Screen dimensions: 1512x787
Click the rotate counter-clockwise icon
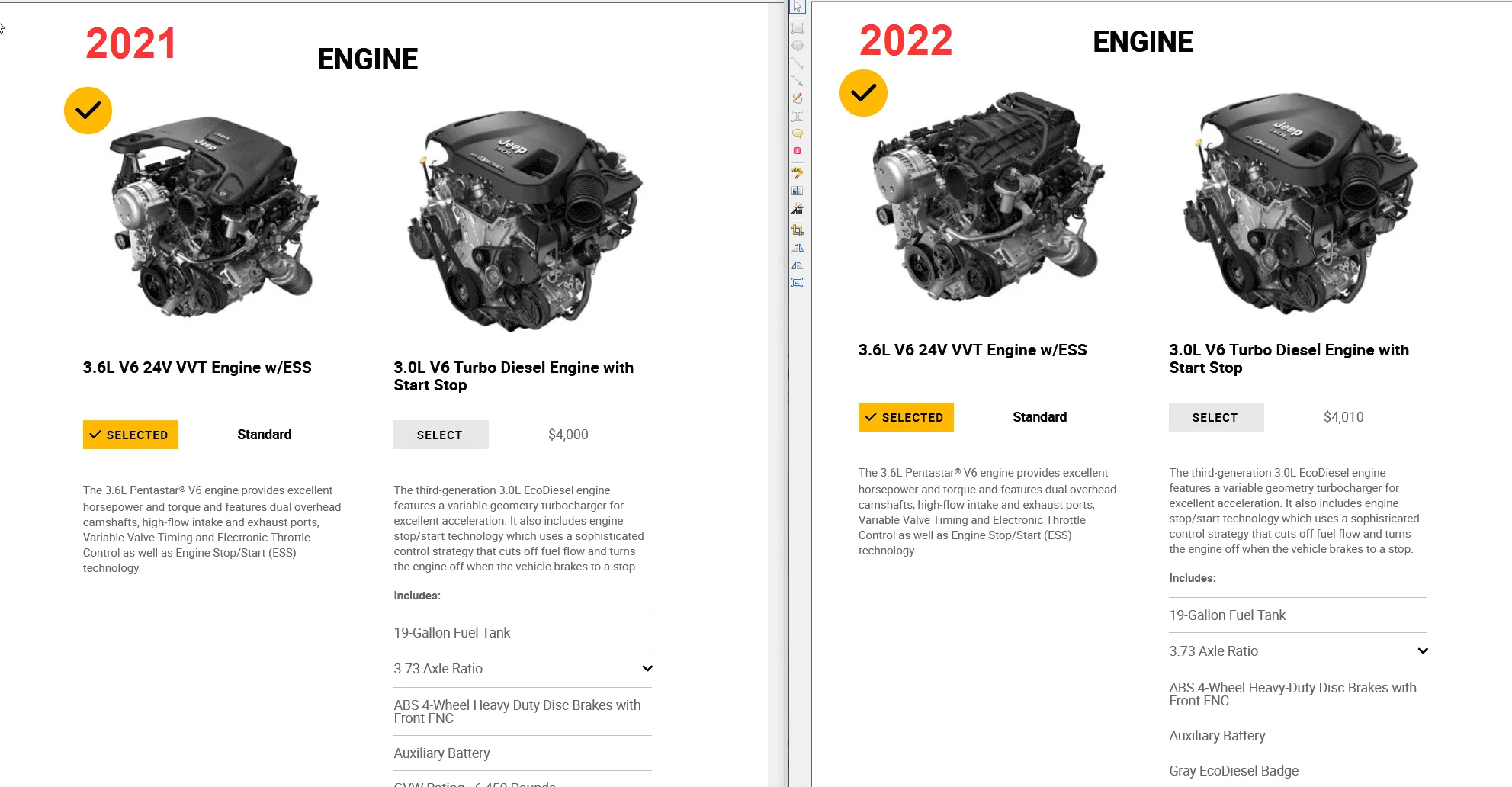pyautogui.click(x=798, y=265)
